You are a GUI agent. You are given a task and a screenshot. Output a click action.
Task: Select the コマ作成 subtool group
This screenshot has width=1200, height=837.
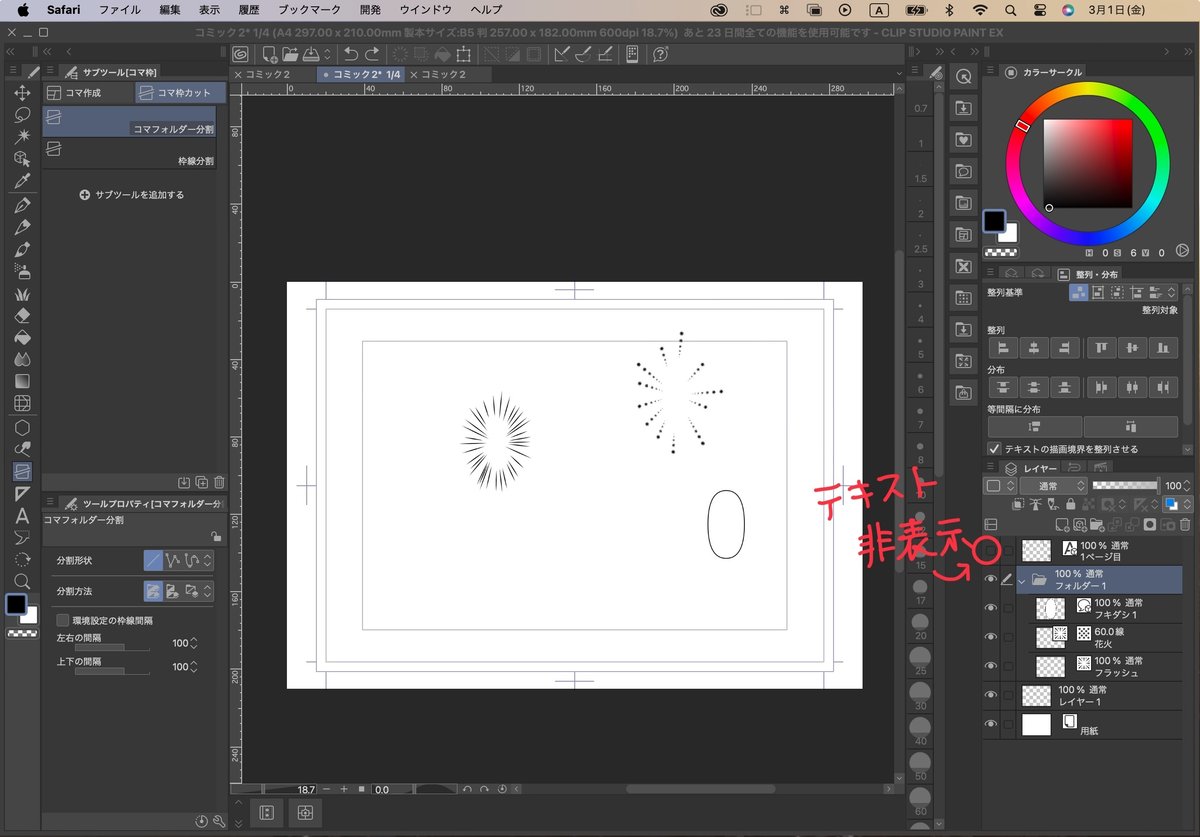pos(85,92)
